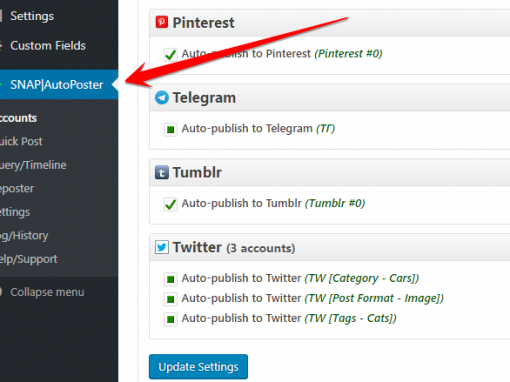Viewport: 510px width, 382px height.
Task: Toggle Twitter Tags - Cats checkbox
Action: click(170, 319)
